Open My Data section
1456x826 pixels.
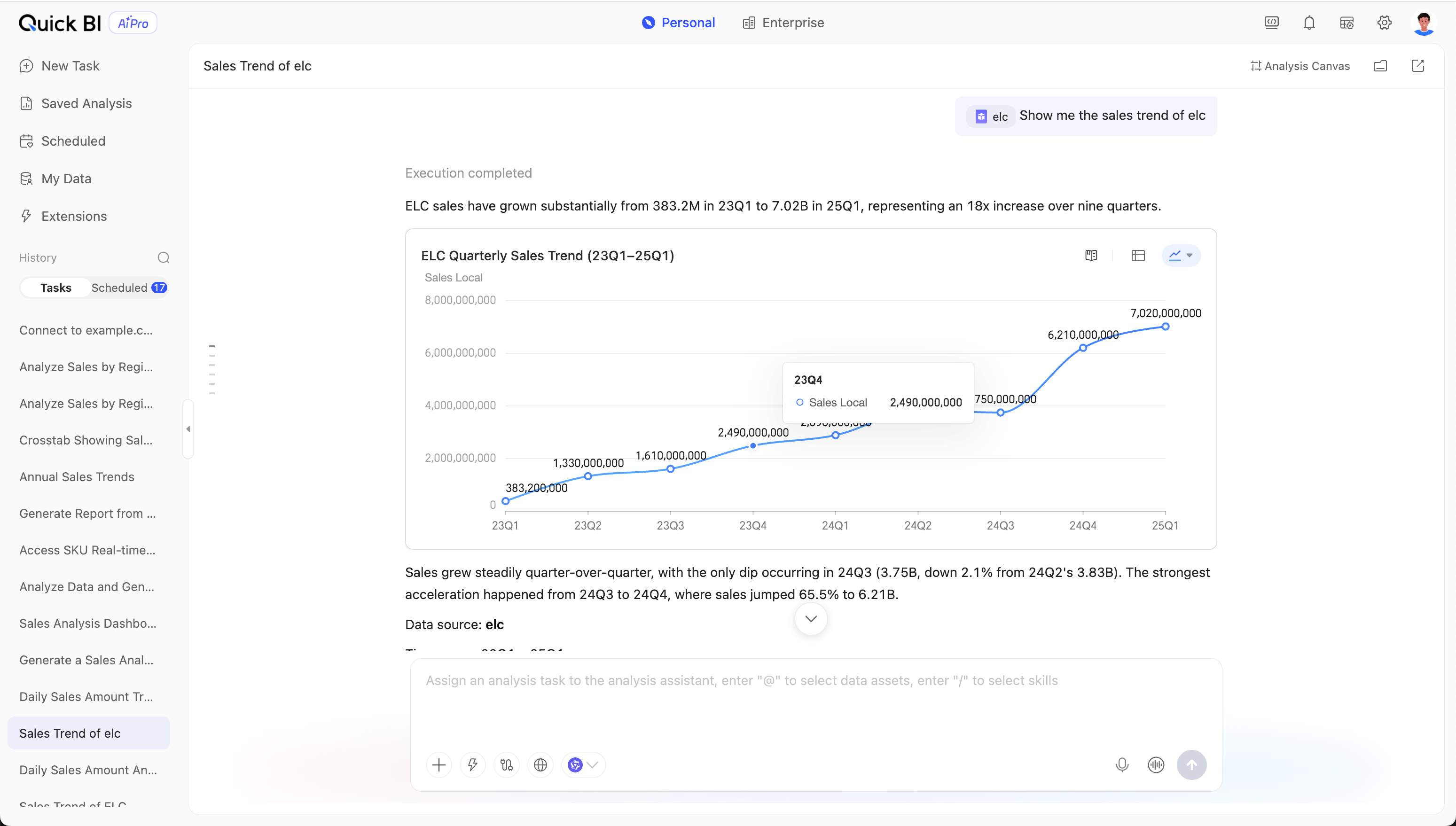point(55,179)
